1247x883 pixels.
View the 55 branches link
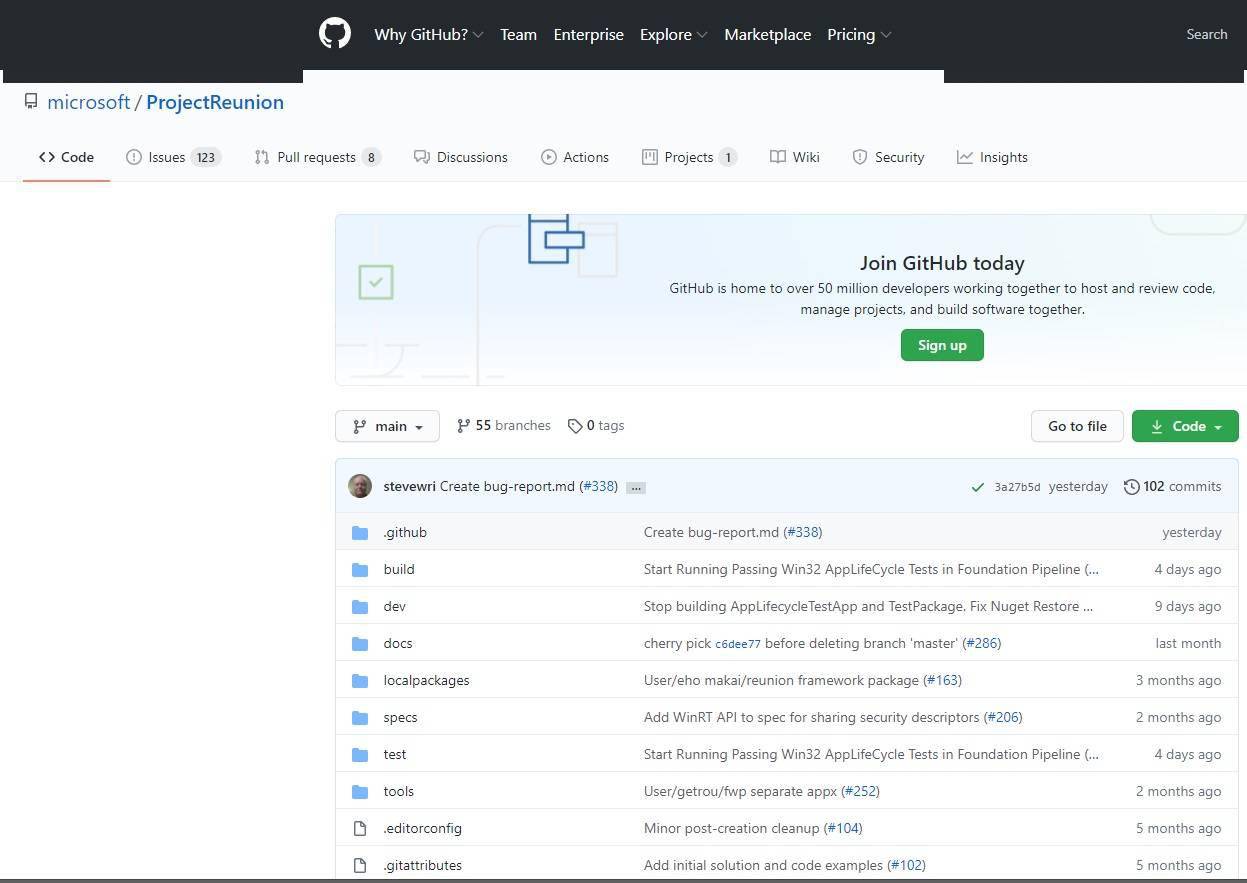click(504, 426)
